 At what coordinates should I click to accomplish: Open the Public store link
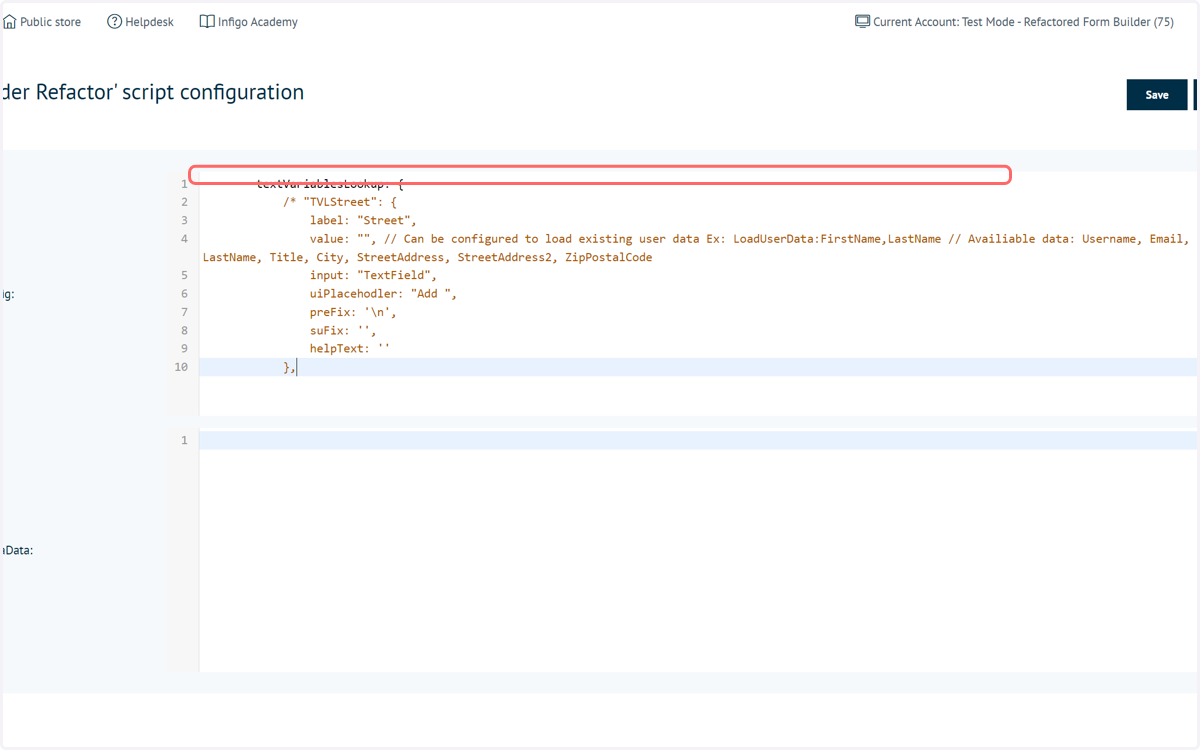pyautogui.click(x=50, y=22)
